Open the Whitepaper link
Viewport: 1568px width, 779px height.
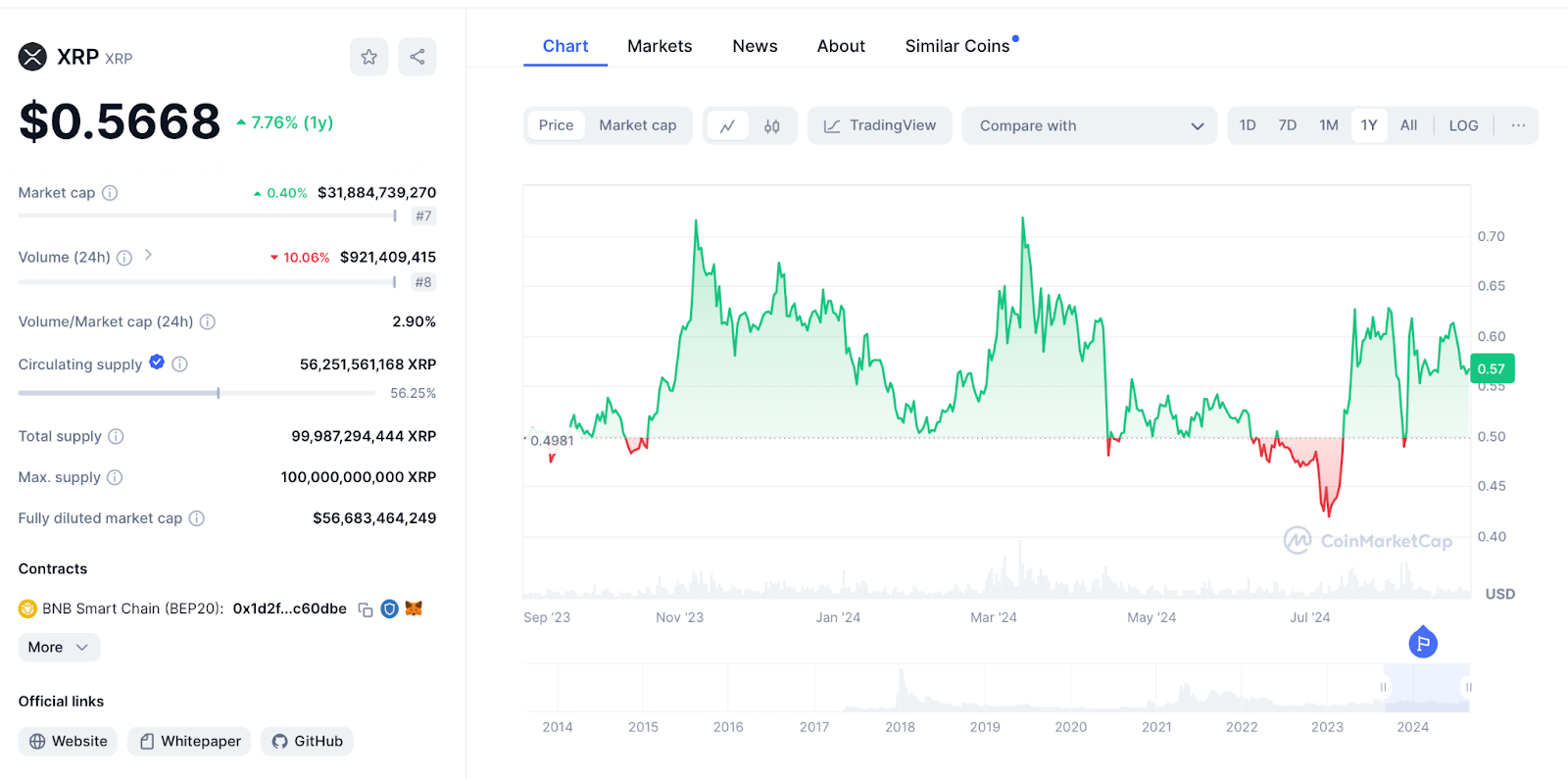coord(189,742)
